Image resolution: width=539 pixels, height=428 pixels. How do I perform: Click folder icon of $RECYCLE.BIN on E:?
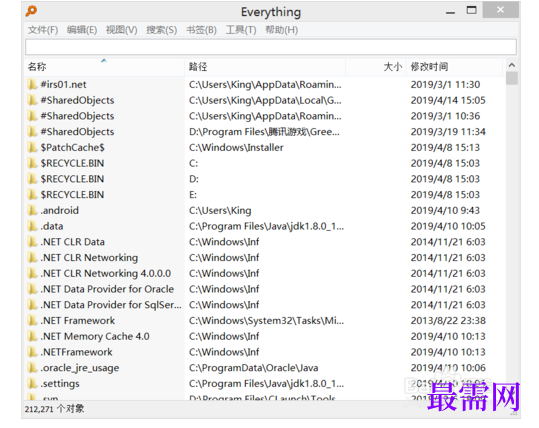click(x=32, y=195)
